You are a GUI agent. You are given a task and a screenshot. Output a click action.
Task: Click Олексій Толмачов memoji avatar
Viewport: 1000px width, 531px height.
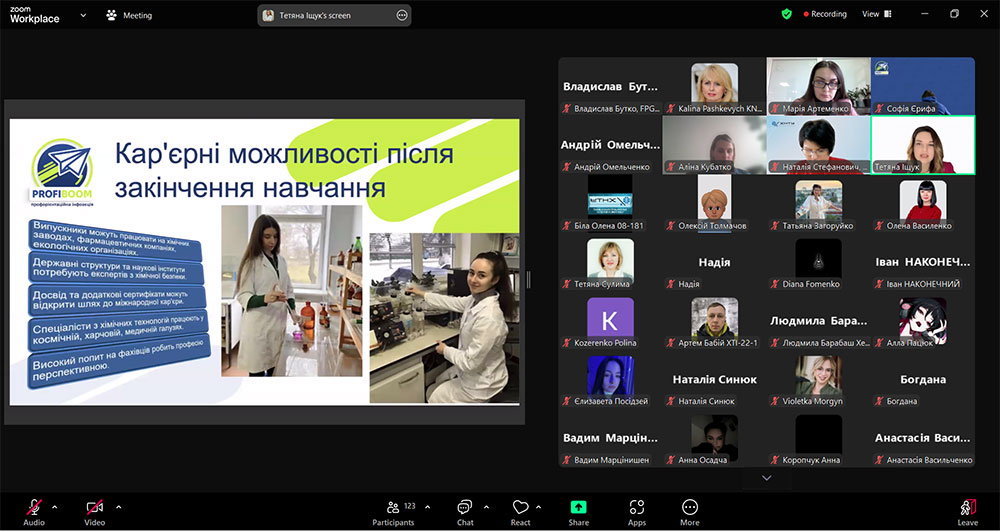(x=714, y=203)
